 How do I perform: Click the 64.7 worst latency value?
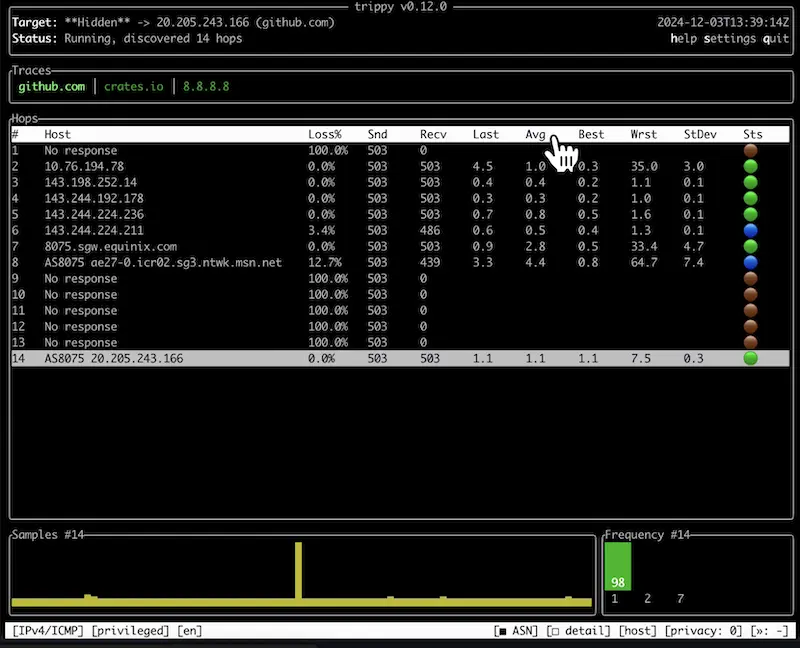[644, 262]
